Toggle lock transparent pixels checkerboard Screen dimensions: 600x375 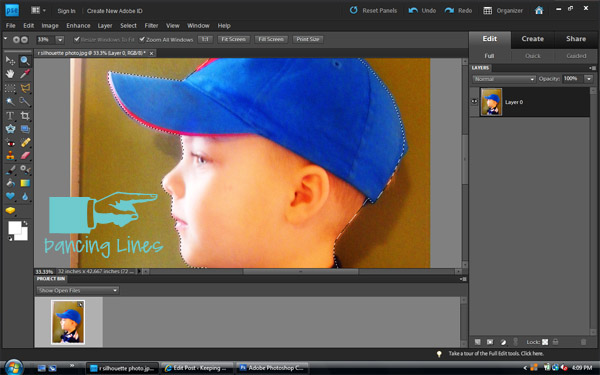point(545,342)
